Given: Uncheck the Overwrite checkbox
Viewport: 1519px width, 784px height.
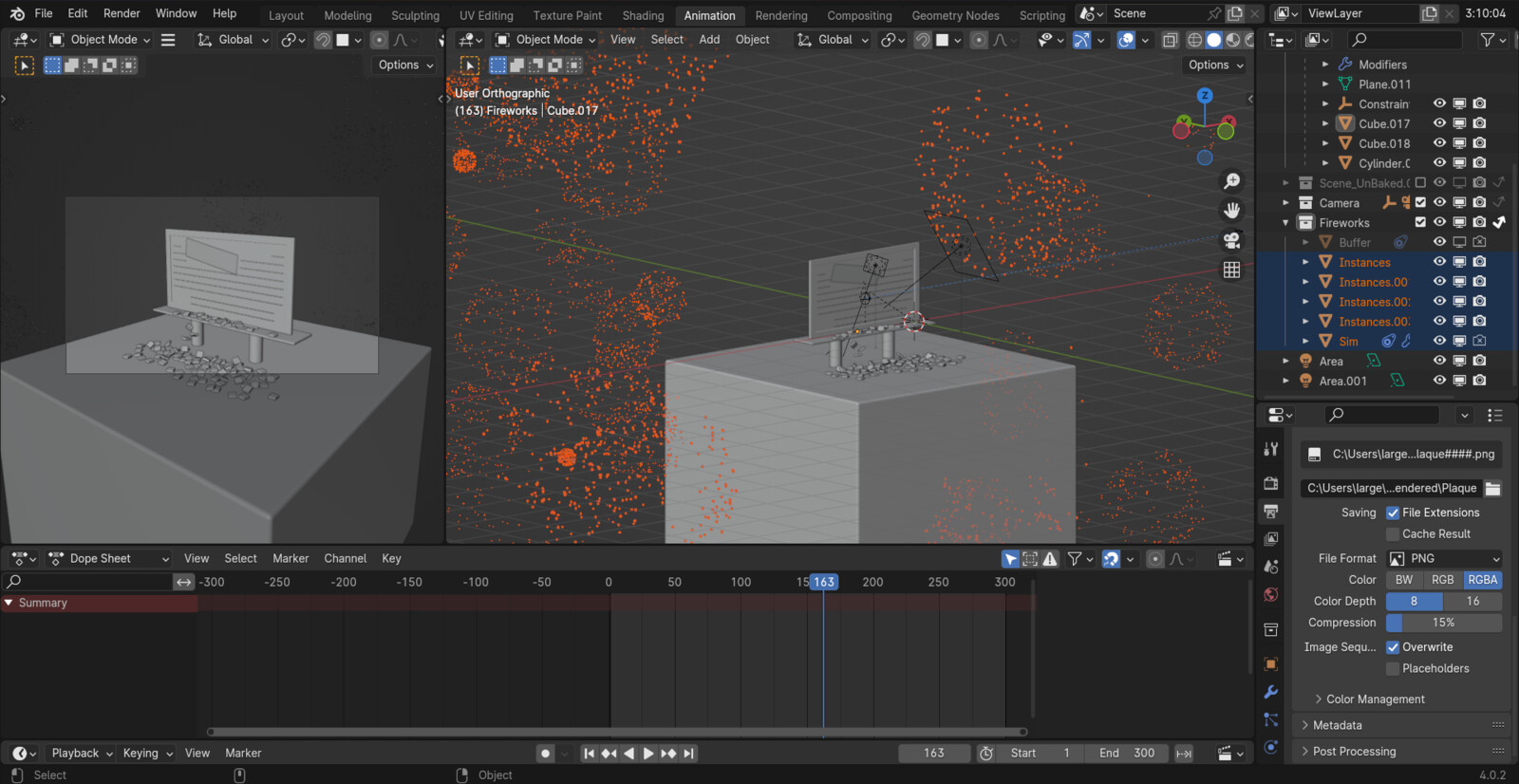Looking at the screenshot, I should tap(1393, 647).
